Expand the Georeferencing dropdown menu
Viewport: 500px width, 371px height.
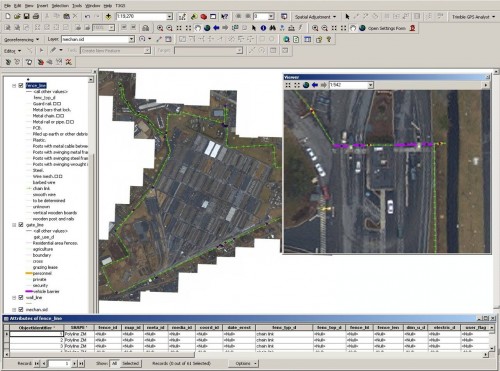click(21, 39)
